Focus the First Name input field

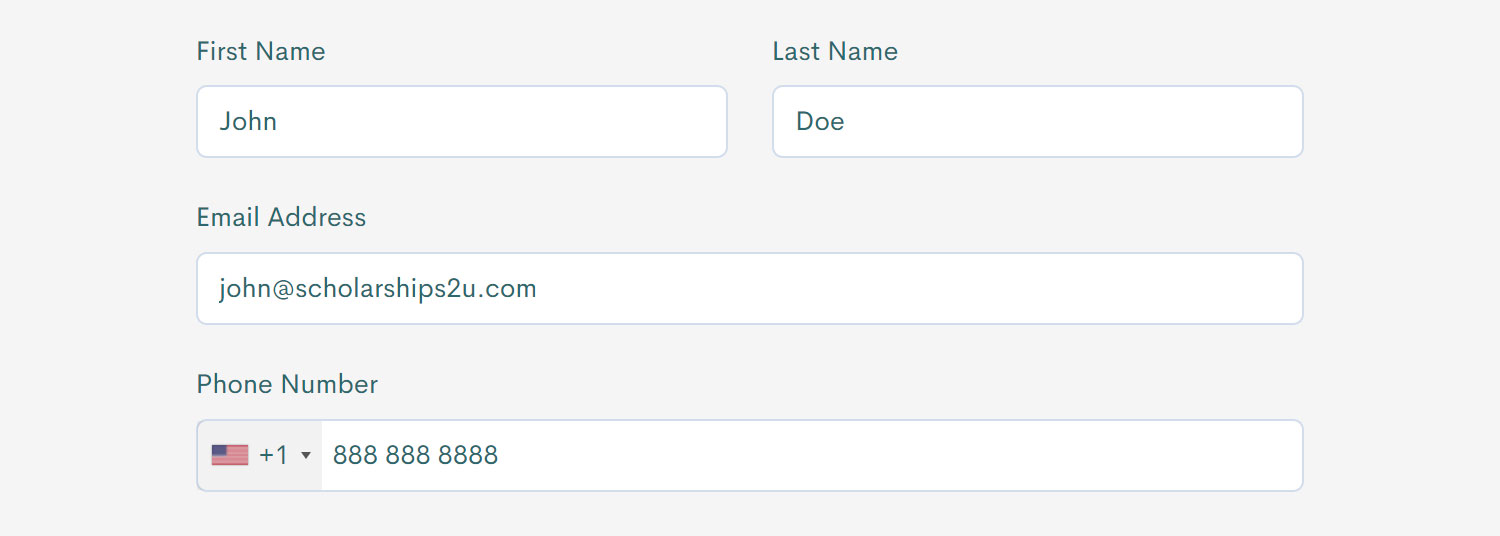click(x=462, y=121)
